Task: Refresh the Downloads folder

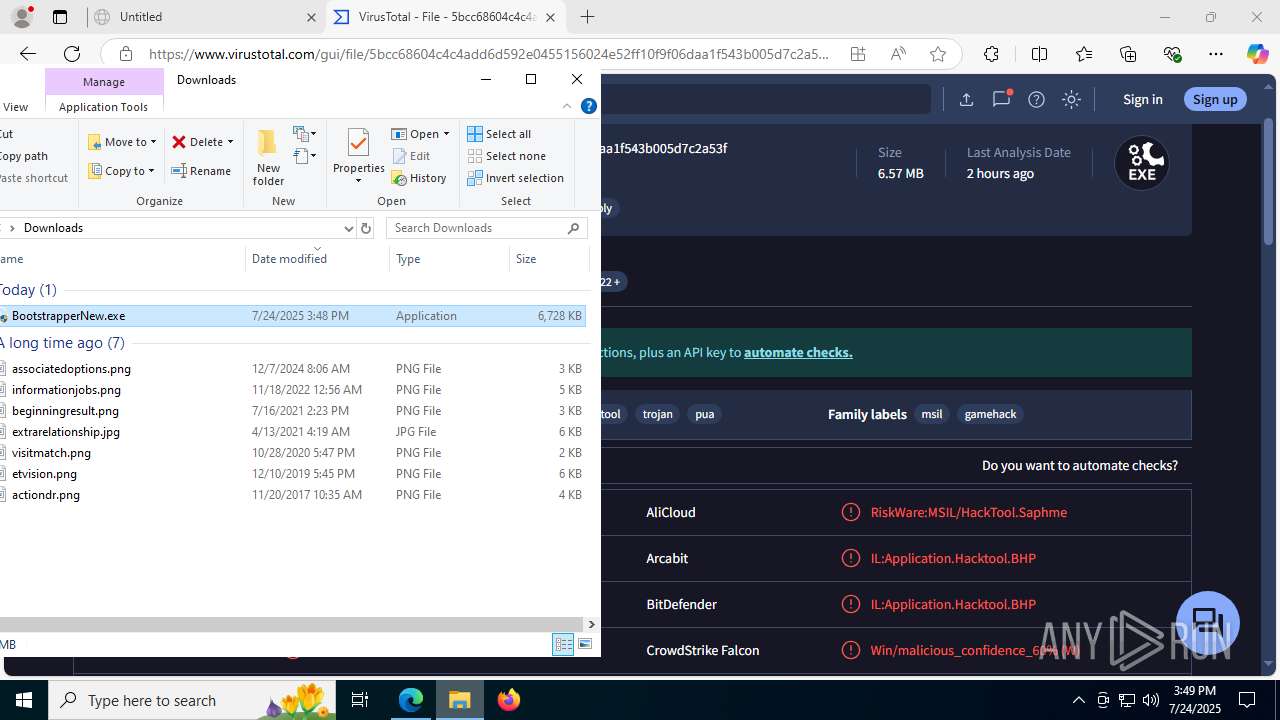Action: click(366, 228)
